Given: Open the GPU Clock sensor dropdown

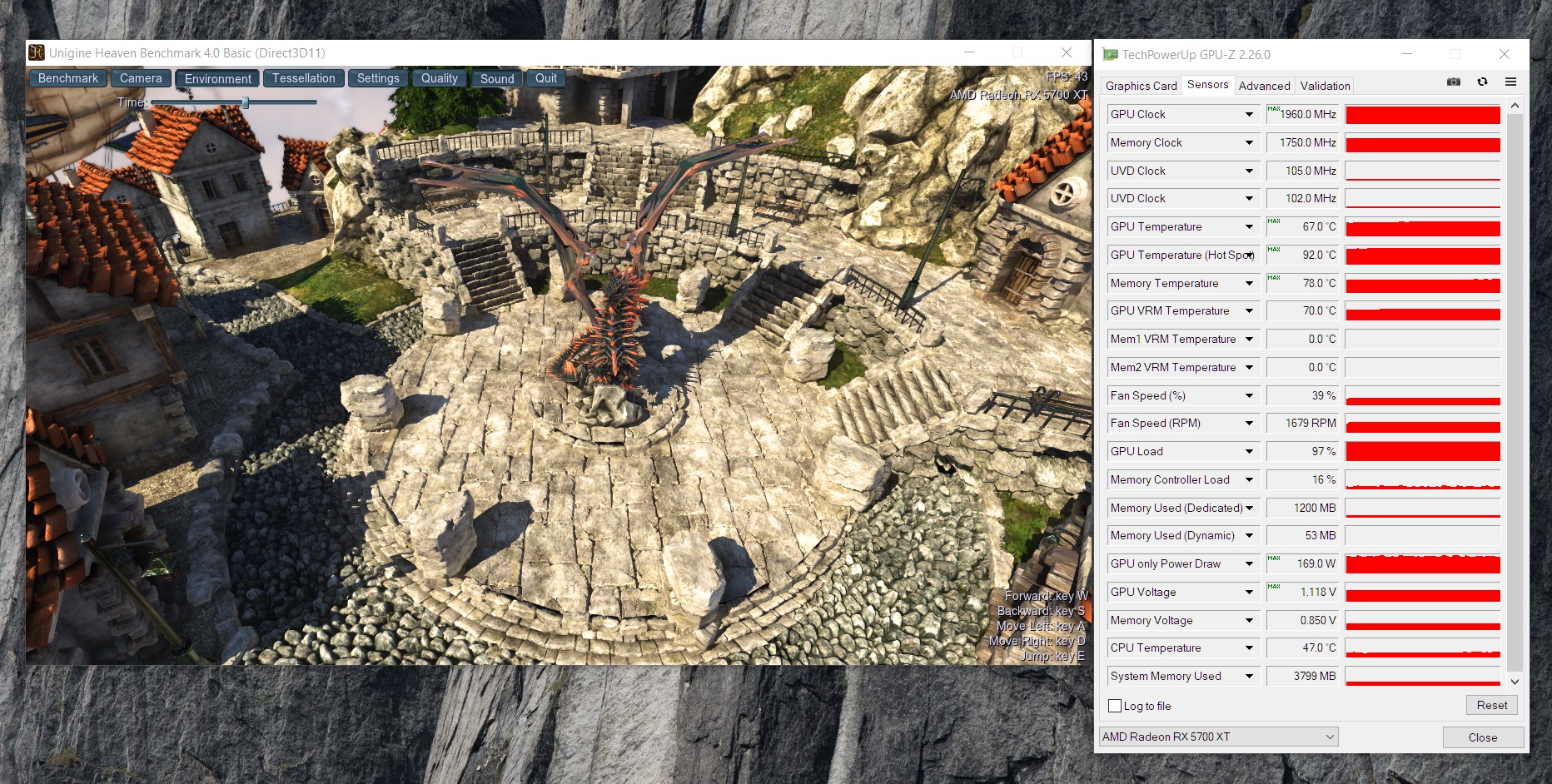Looking at the screenshot, I should pos(1249,115).
